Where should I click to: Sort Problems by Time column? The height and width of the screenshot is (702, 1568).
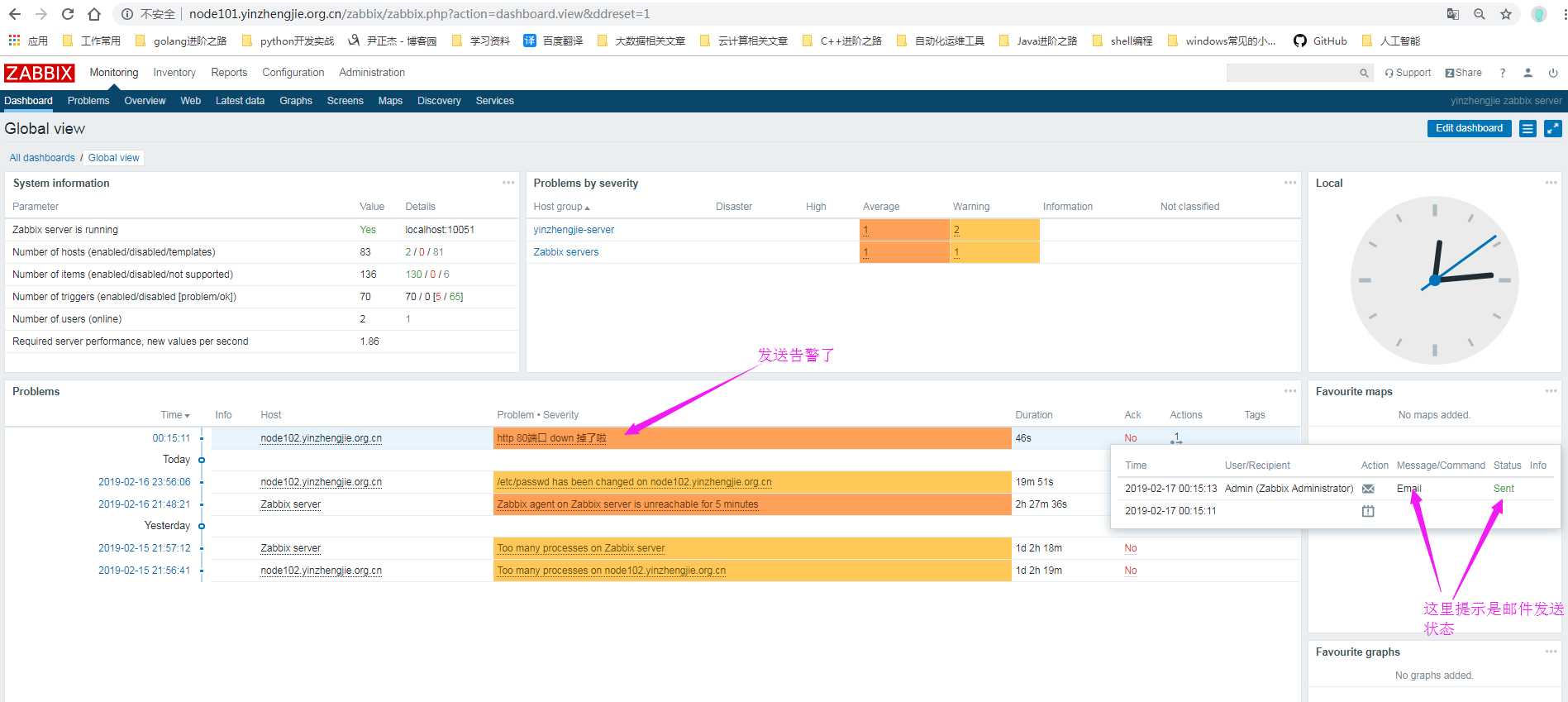click(174, 415)
